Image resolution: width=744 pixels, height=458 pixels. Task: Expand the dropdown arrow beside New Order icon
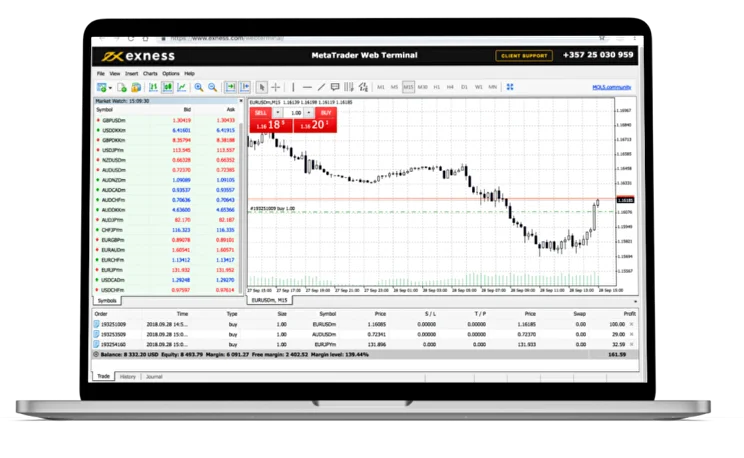pos(110,88)
